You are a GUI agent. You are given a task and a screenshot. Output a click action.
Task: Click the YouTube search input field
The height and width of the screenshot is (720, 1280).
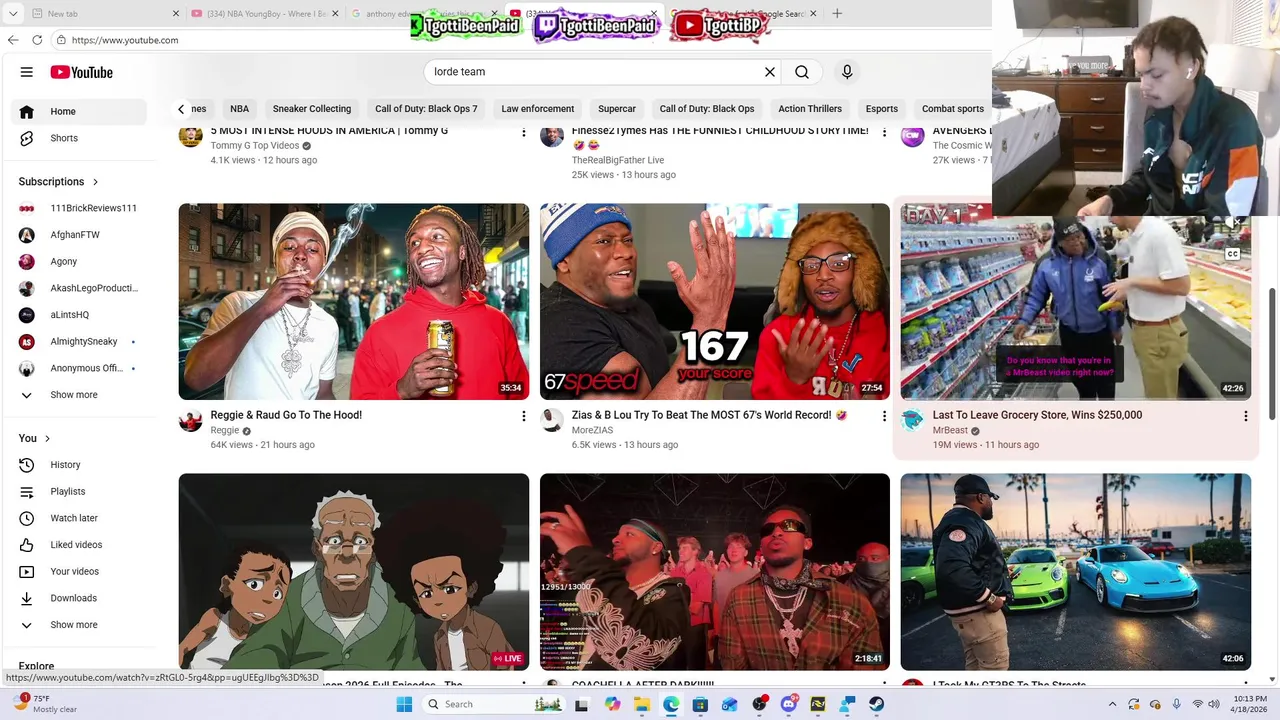594,72
